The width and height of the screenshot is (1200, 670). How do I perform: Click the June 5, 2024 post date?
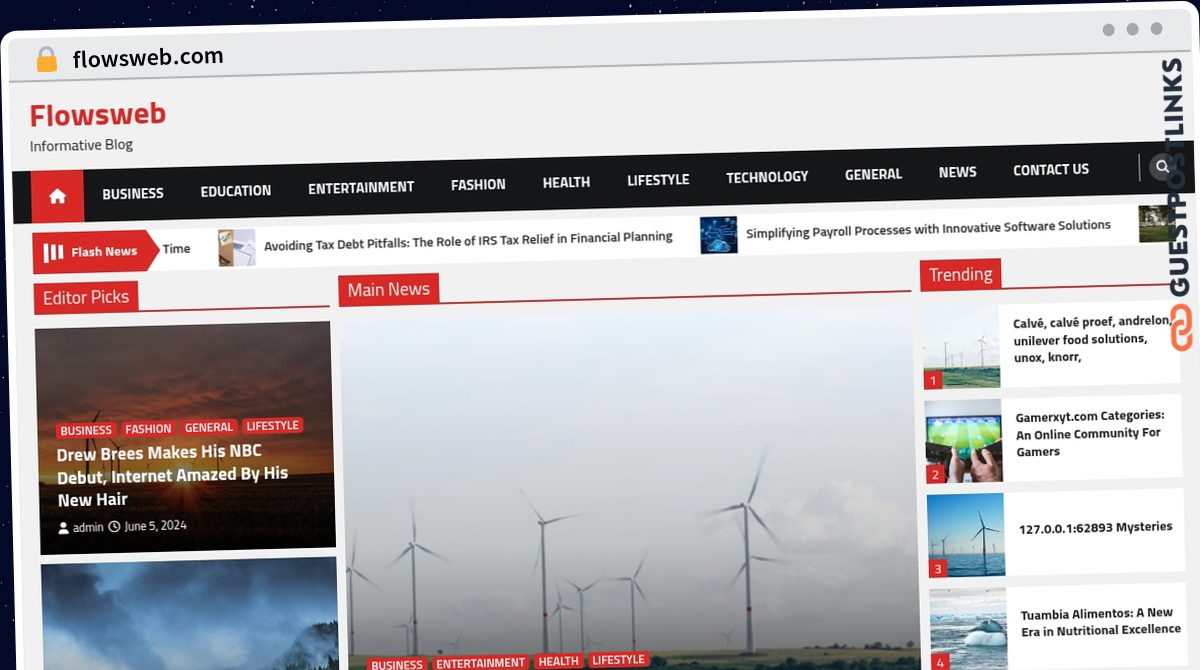155,525
